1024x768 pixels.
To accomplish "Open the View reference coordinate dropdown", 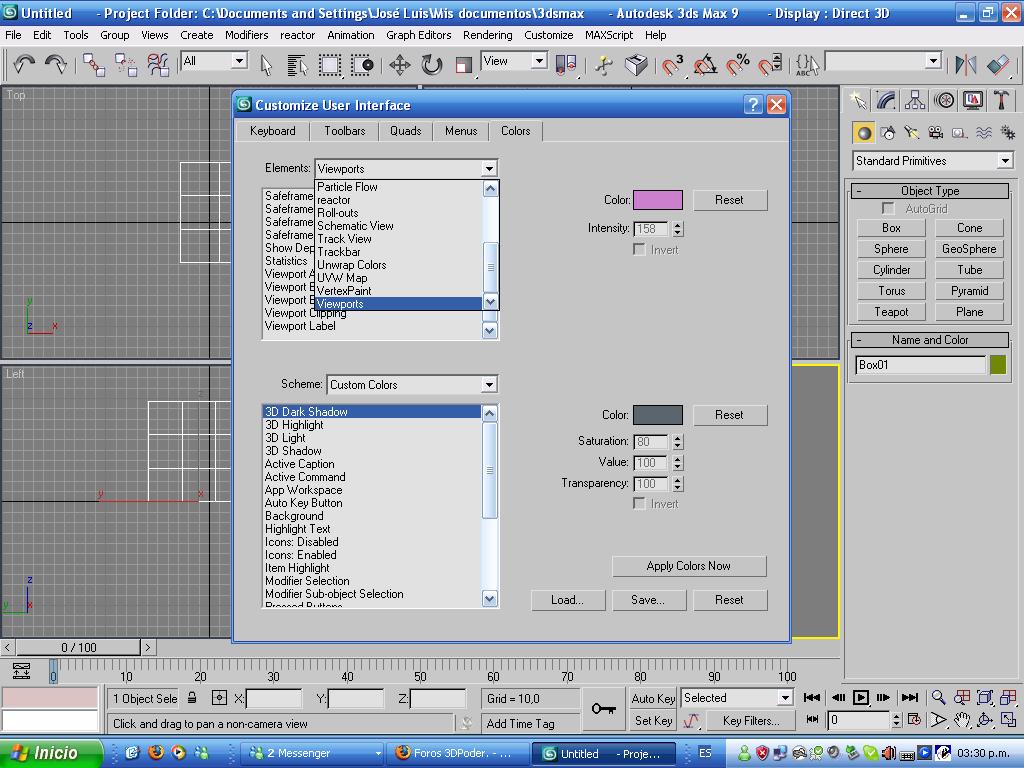I will point(514,61).
